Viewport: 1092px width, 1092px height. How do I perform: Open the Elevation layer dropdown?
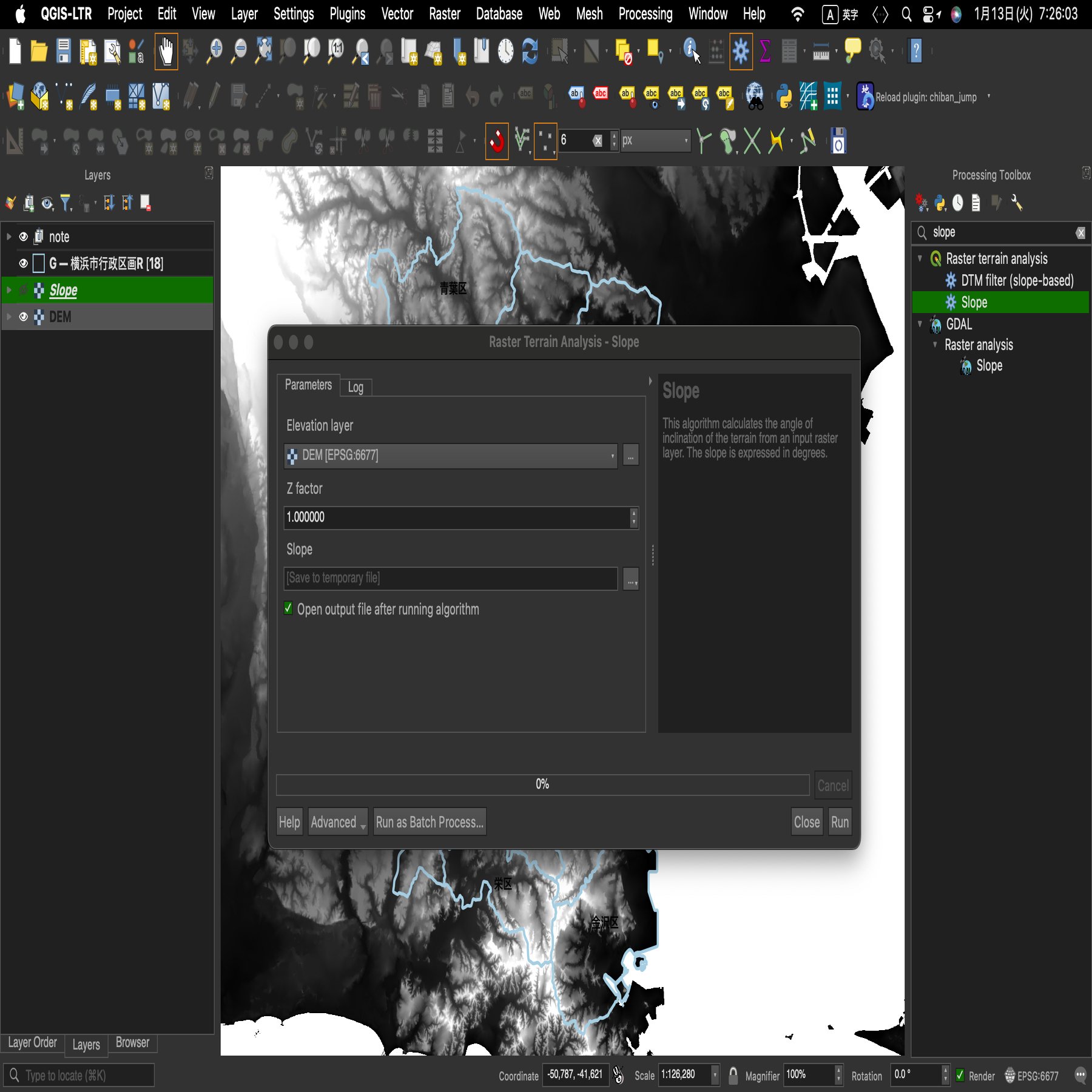tap(451, 456)
